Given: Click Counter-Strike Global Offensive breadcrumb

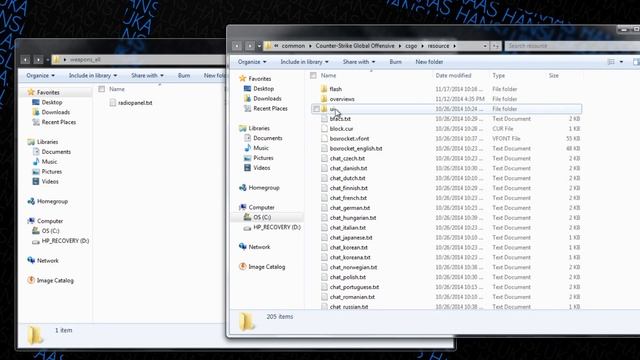Looking at the screenshot, I should 355,46.
